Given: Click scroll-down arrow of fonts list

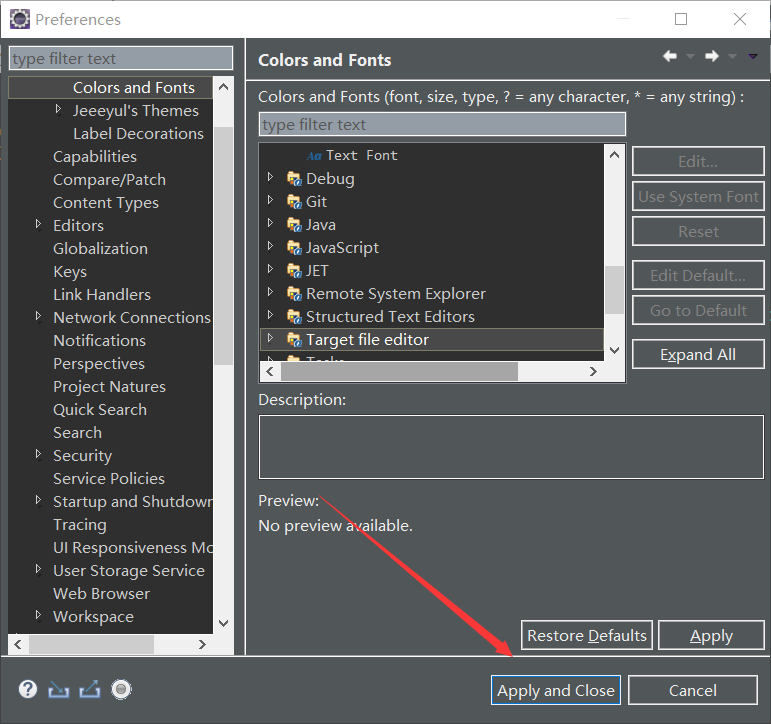Looking at the screenshot, I should click(614, 350).
